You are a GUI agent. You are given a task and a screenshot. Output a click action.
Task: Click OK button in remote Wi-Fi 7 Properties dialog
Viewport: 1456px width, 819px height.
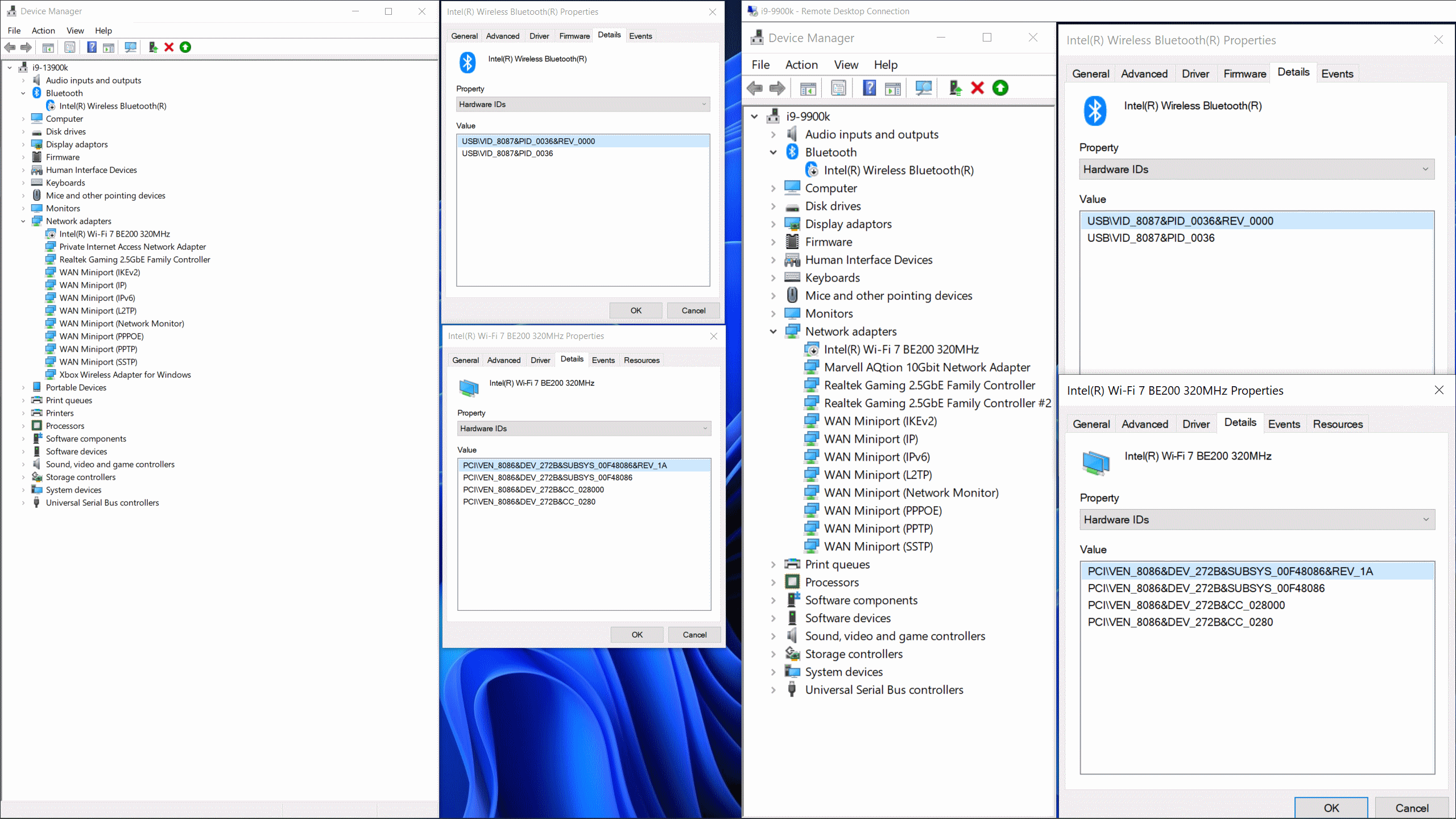(1331, 808)
